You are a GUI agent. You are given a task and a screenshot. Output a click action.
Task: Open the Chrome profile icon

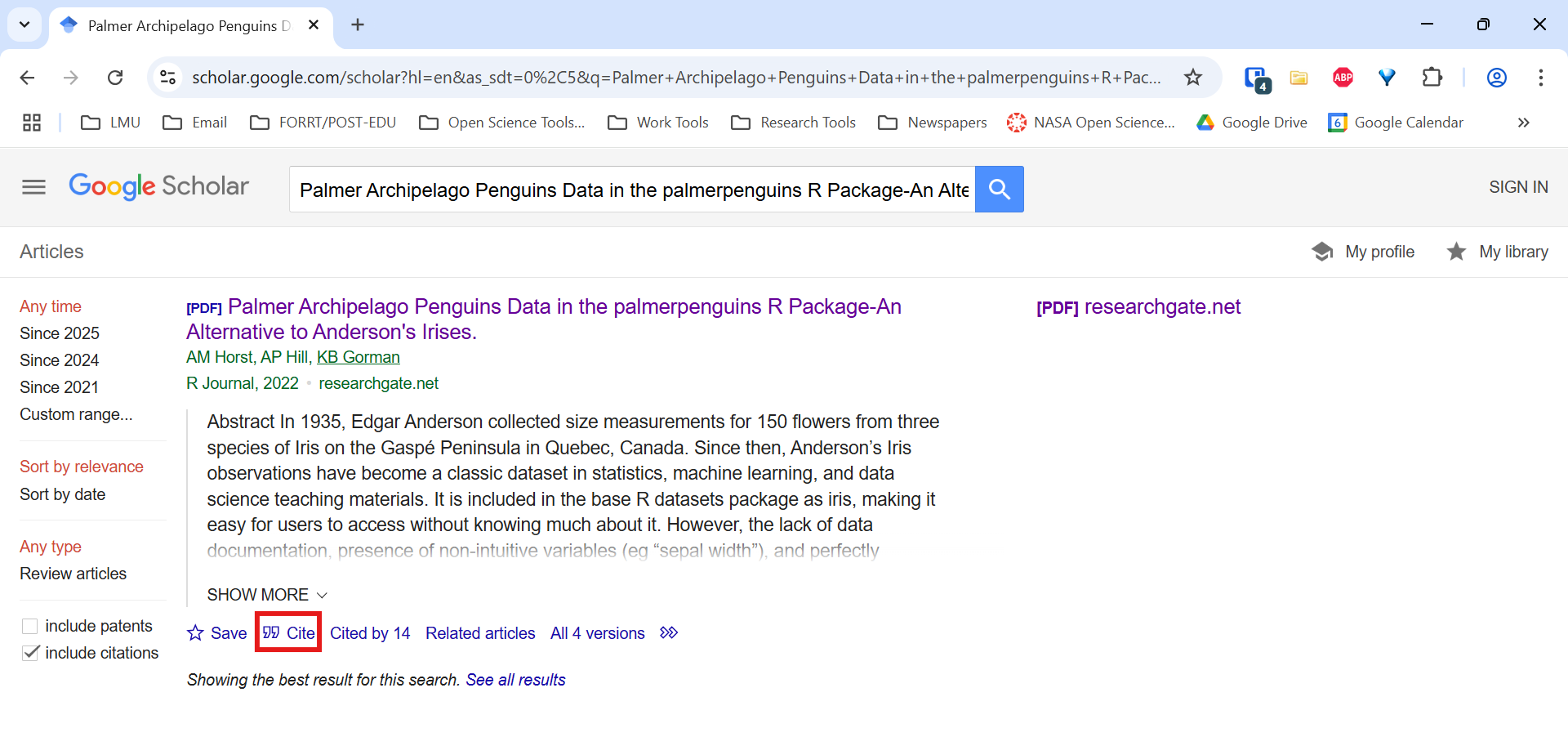1496,78
